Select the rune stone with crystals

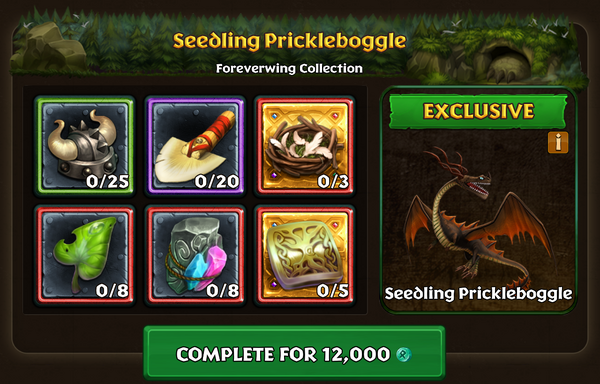click(195, 255)
